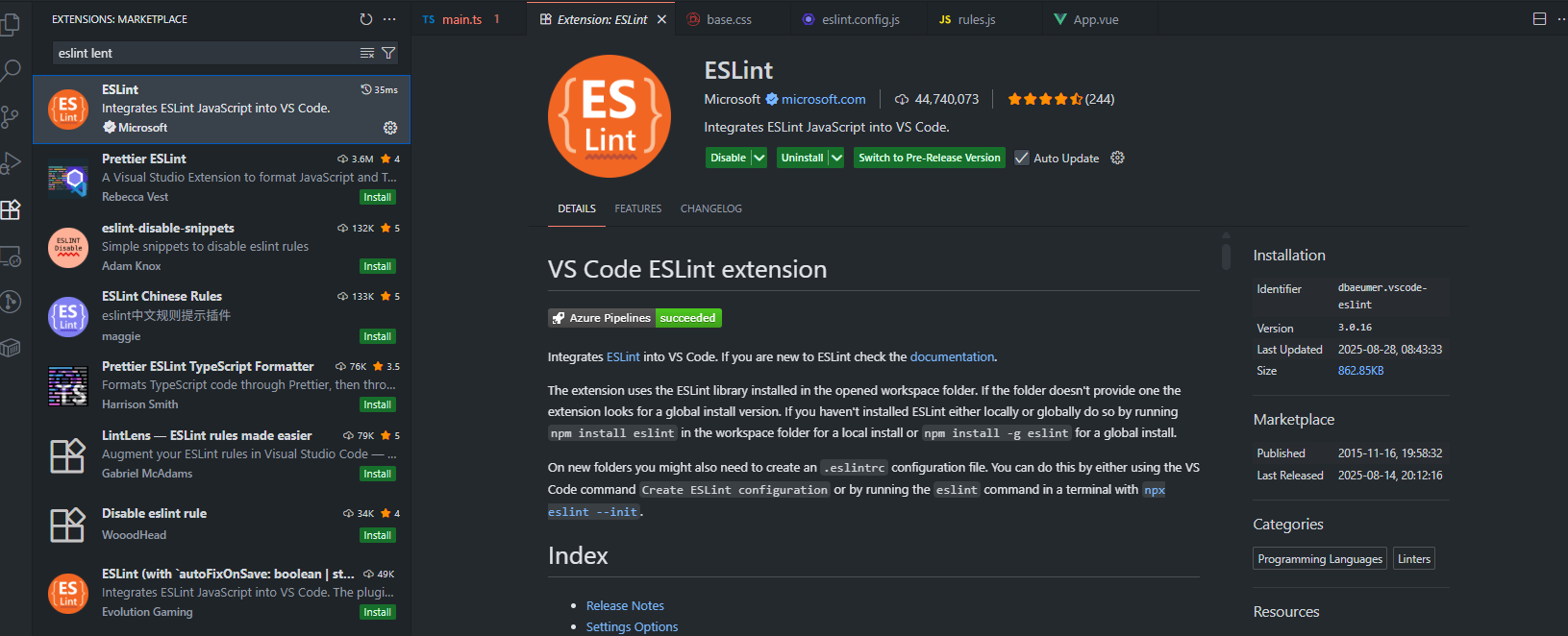Click the Disable eslint rule extension icon
The image size is (1568, 636).
click(68, 525)
